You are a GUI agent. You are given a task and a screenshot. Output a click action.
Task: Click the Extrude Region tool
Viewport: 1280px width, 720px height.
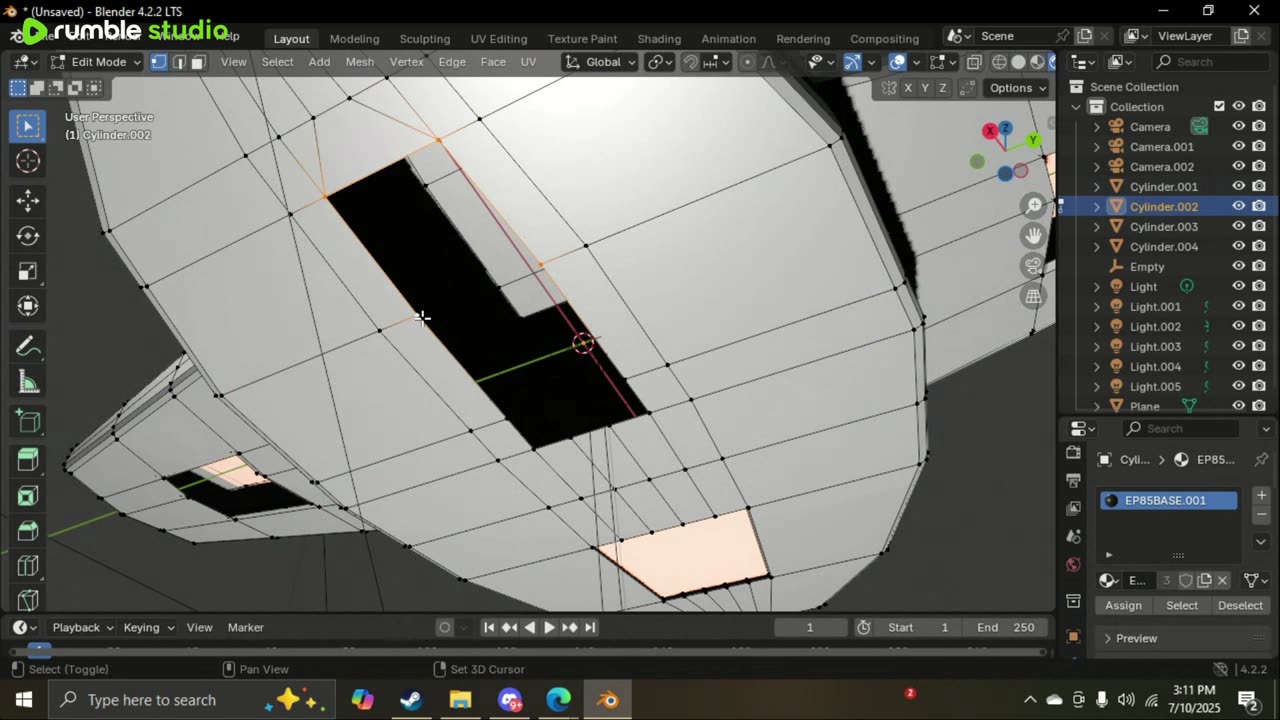(x=28, y=459)
